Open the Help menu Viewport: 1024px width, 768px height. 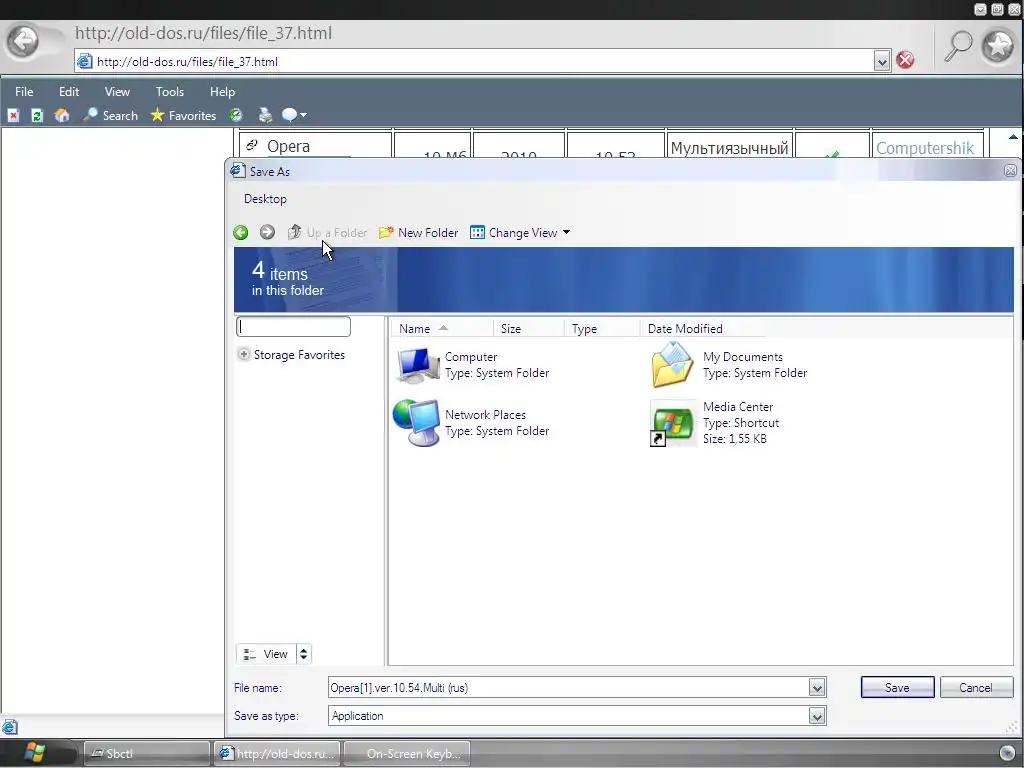222,92
